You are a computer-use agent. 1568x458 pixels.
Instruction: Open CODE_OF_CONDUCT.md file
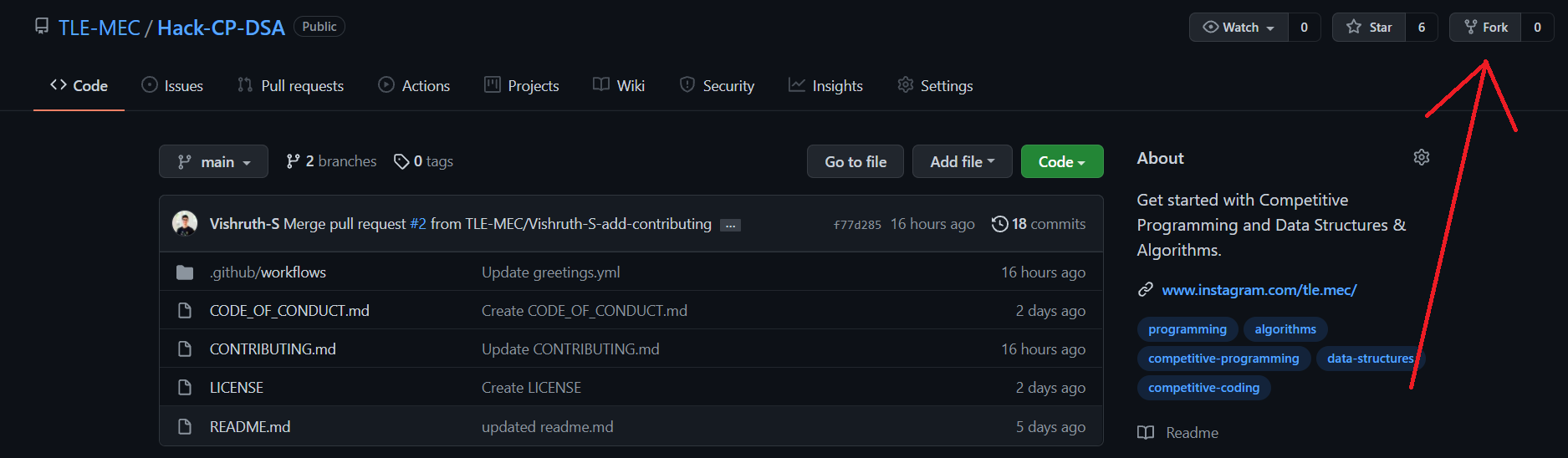click(289, 311)
